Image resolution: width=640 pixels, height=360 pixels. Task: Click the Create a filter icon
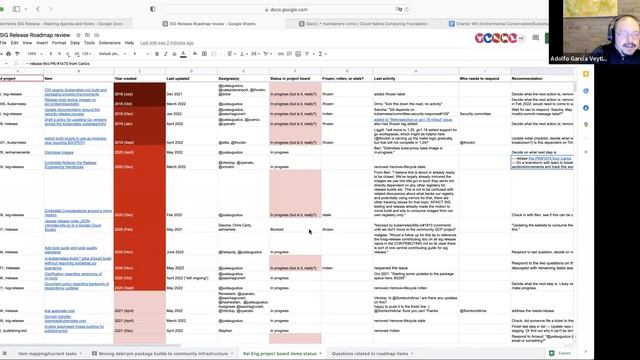click(307, 54)
